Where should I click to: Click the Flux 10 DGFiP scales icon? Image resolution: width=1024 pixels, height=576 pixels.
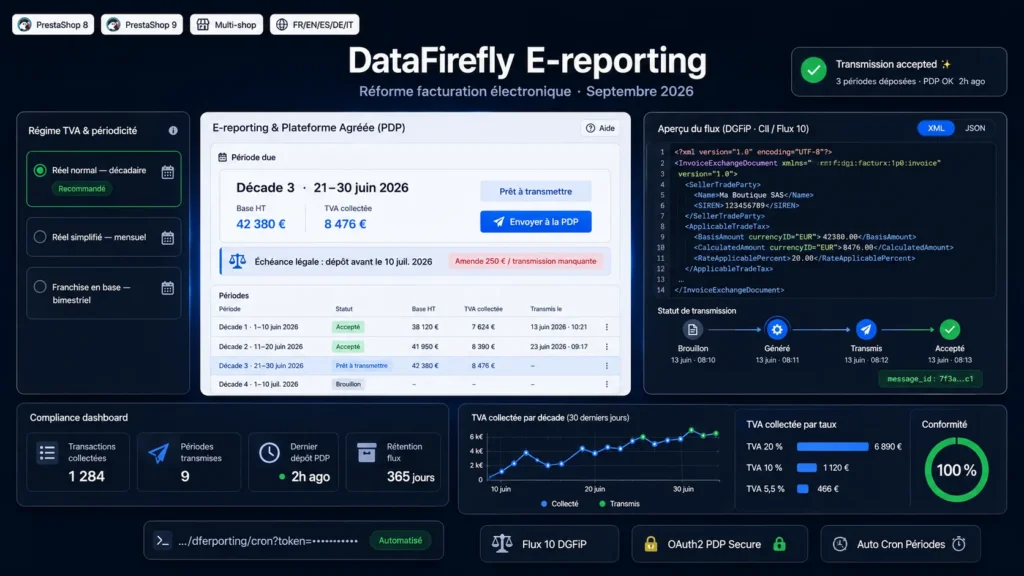pyautogui.click(x=502, y=543)
